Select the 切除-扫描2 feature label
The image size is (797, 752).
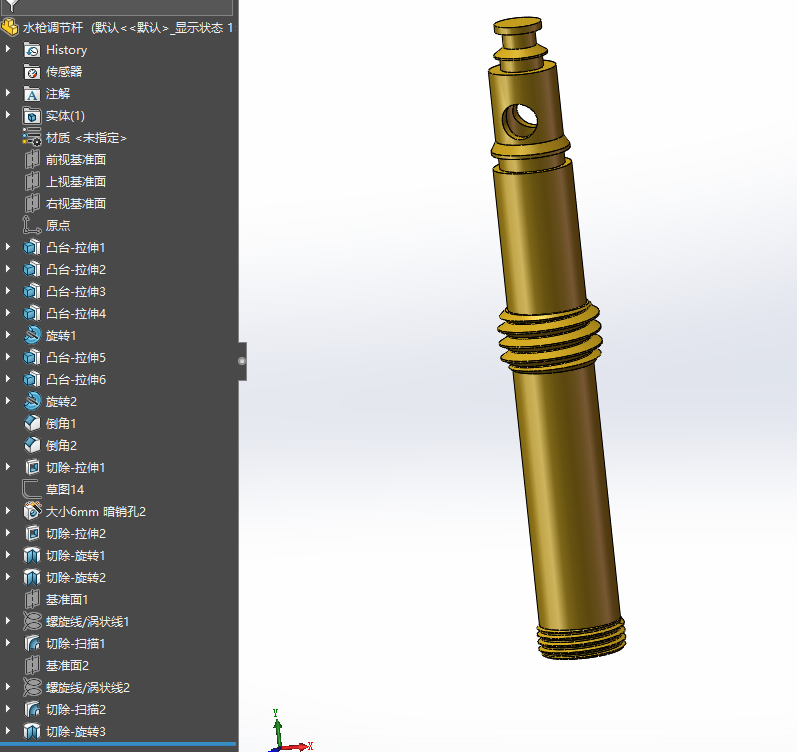pyautogui.click(x=76, y=709)
